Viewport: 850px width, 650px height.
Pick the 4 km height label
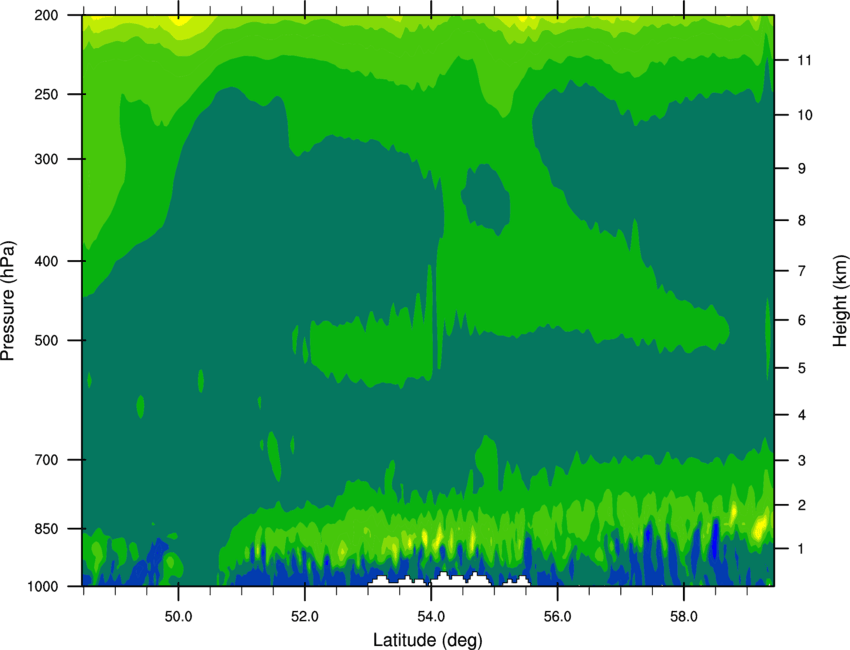click(802, 415)
